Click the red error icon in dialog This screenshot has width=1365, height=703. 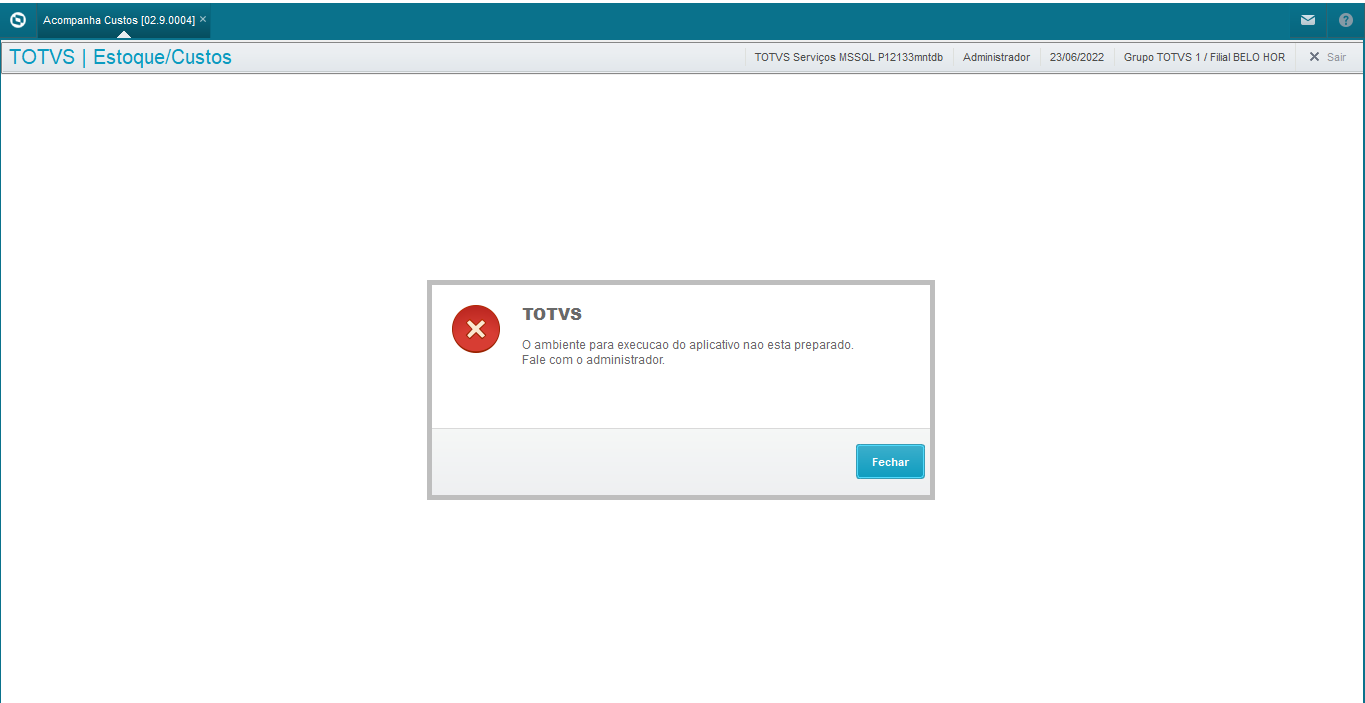coord(476,329)
